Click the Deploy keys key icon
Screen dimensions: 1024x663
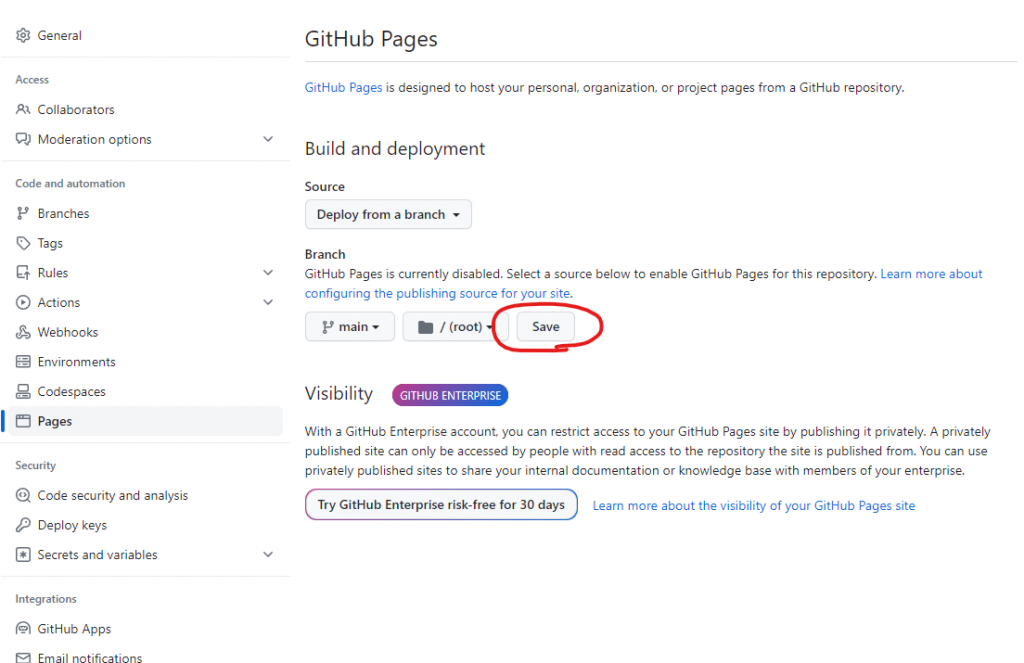(23, 525)
